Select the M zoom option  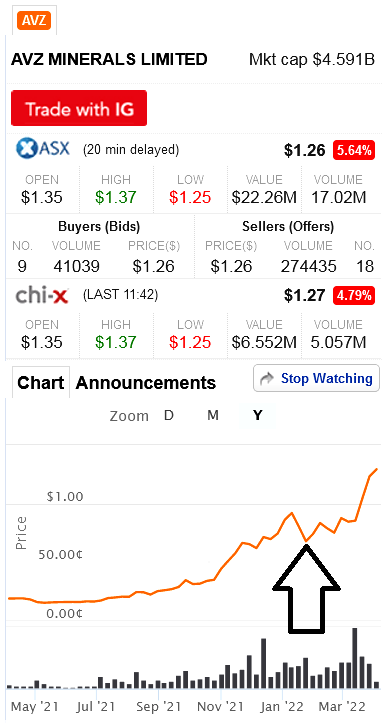213,415
